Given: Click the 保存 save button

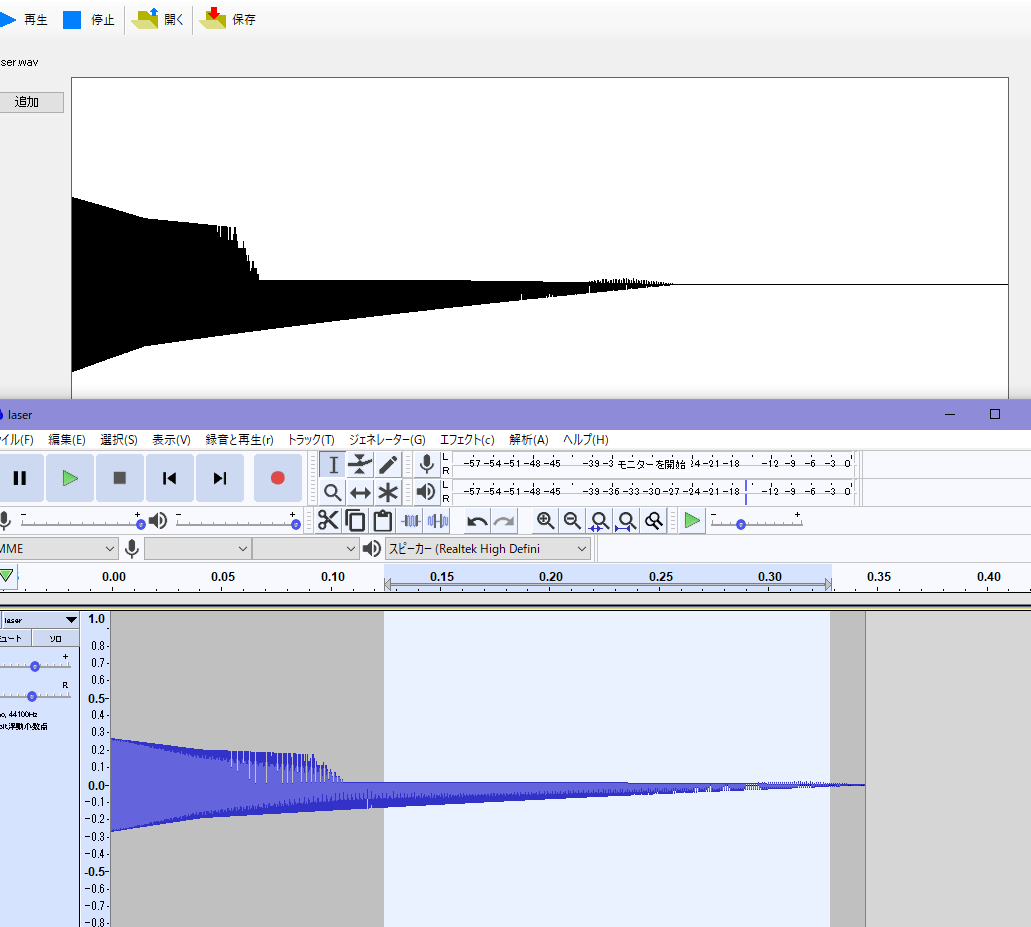Looking at the screenshot, I should click(228, 19).
